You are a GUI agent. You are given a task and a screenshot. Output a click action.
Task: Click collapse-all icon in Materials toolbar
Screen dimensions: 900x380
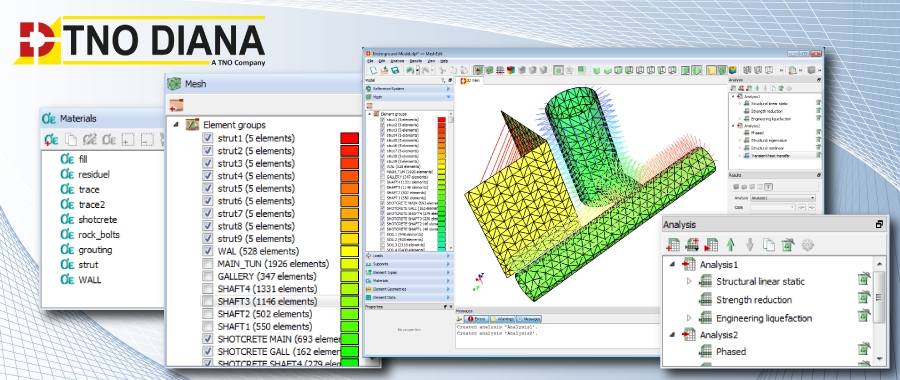coord(147,139)
